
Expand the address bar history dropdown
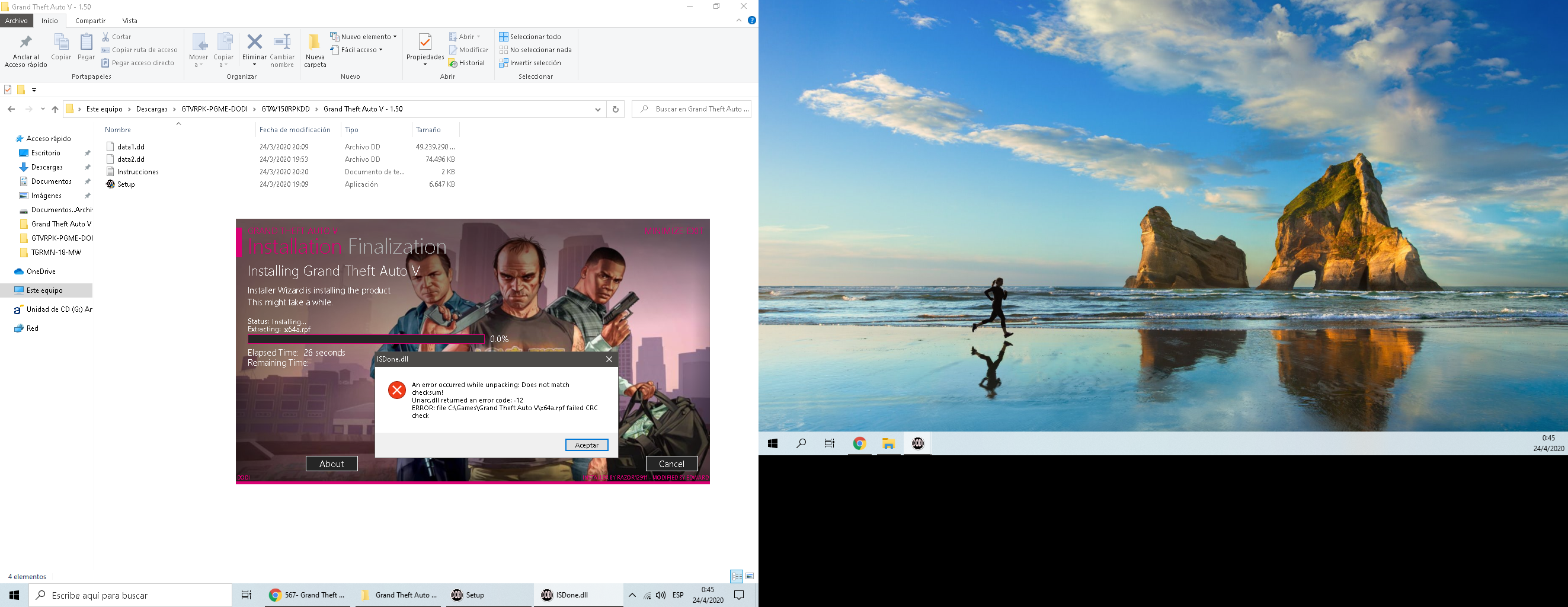[x=598, y=109]
